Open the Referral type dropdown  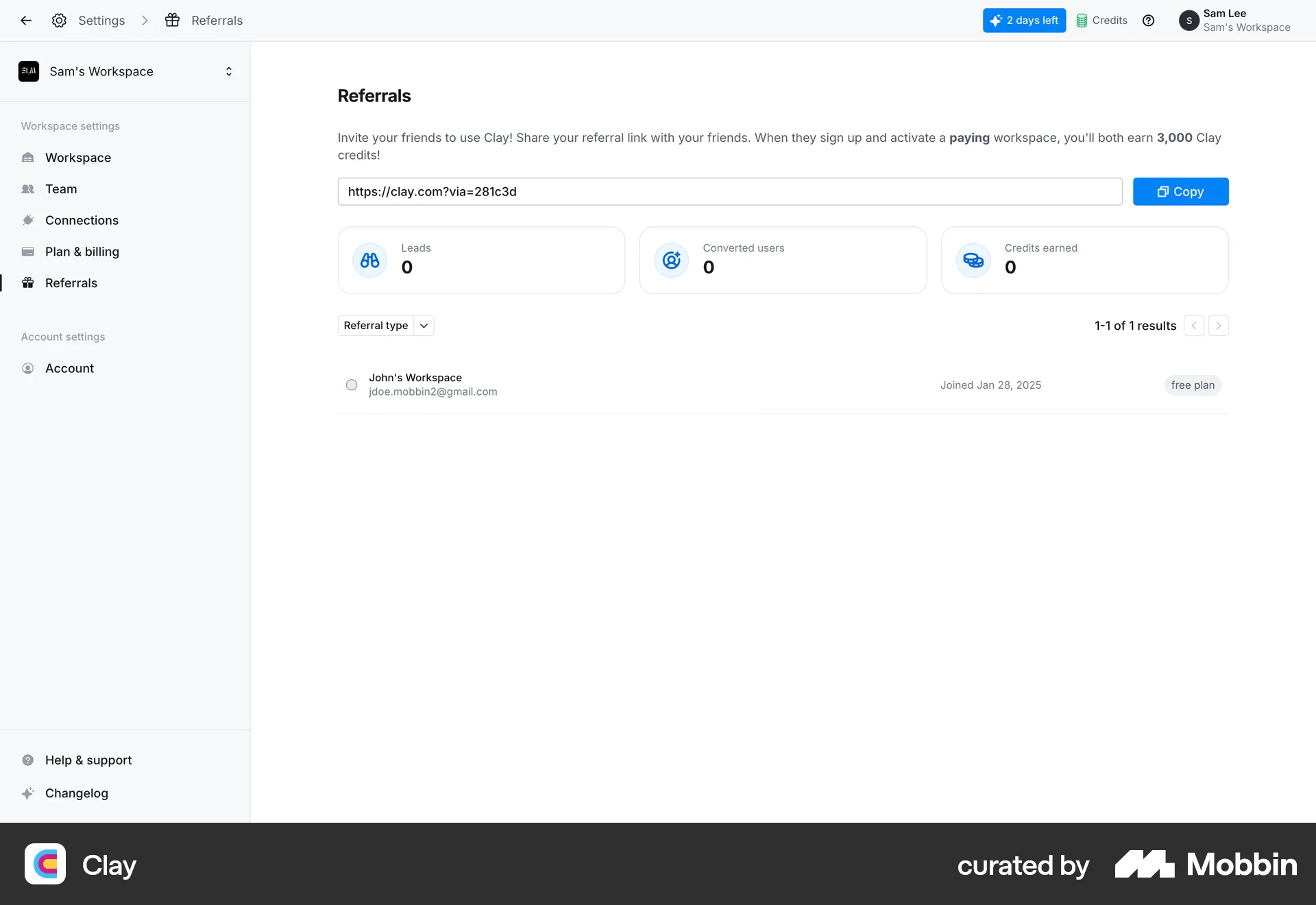click(x=385, y=325)
